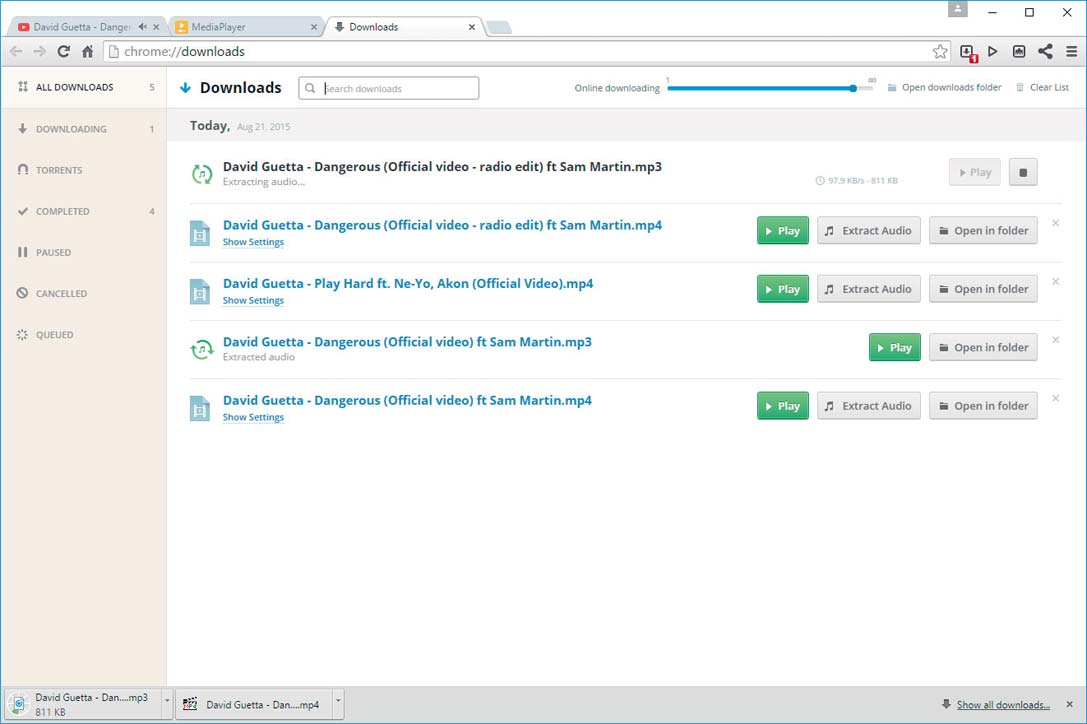The height and width of the screenshot is (724, 1087).
Task: Show Cancelled downloads
Action: coord(84,293)
